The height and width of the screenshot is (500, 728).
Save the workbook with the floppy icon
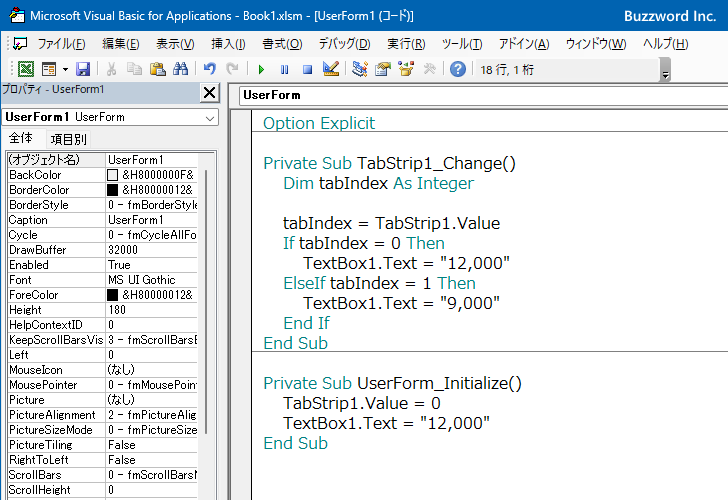point(83,69)
